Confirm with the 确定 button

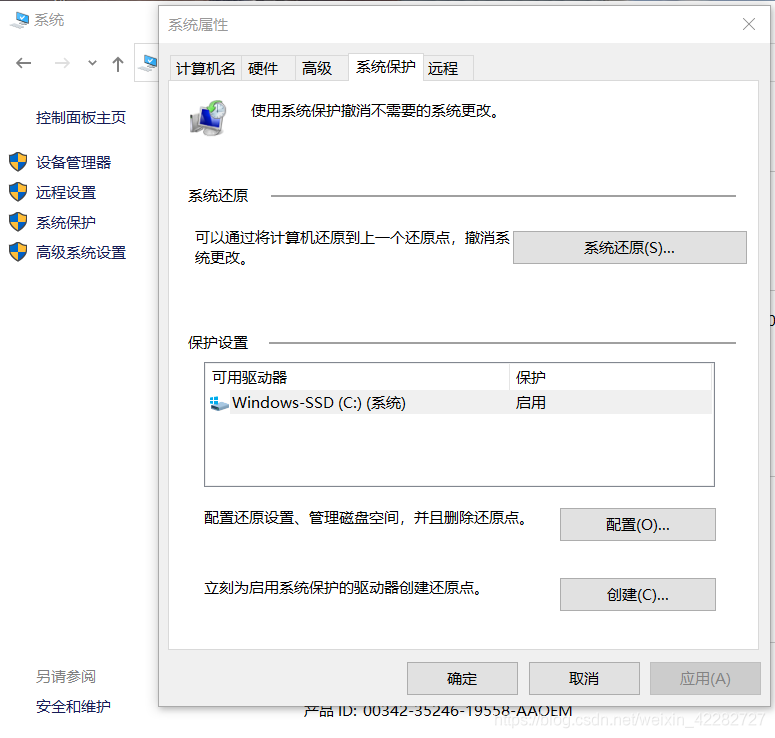(x=462, y=679)
